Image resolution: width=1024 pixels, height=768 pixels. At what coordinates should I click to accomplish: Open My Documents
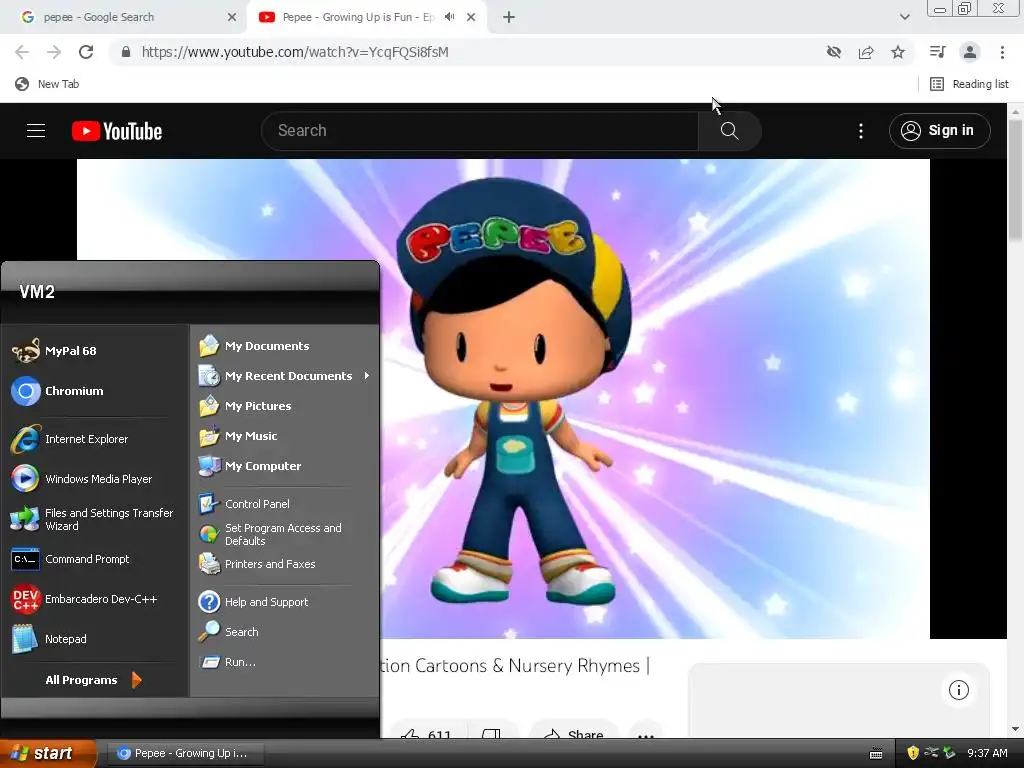click(285, 345)
